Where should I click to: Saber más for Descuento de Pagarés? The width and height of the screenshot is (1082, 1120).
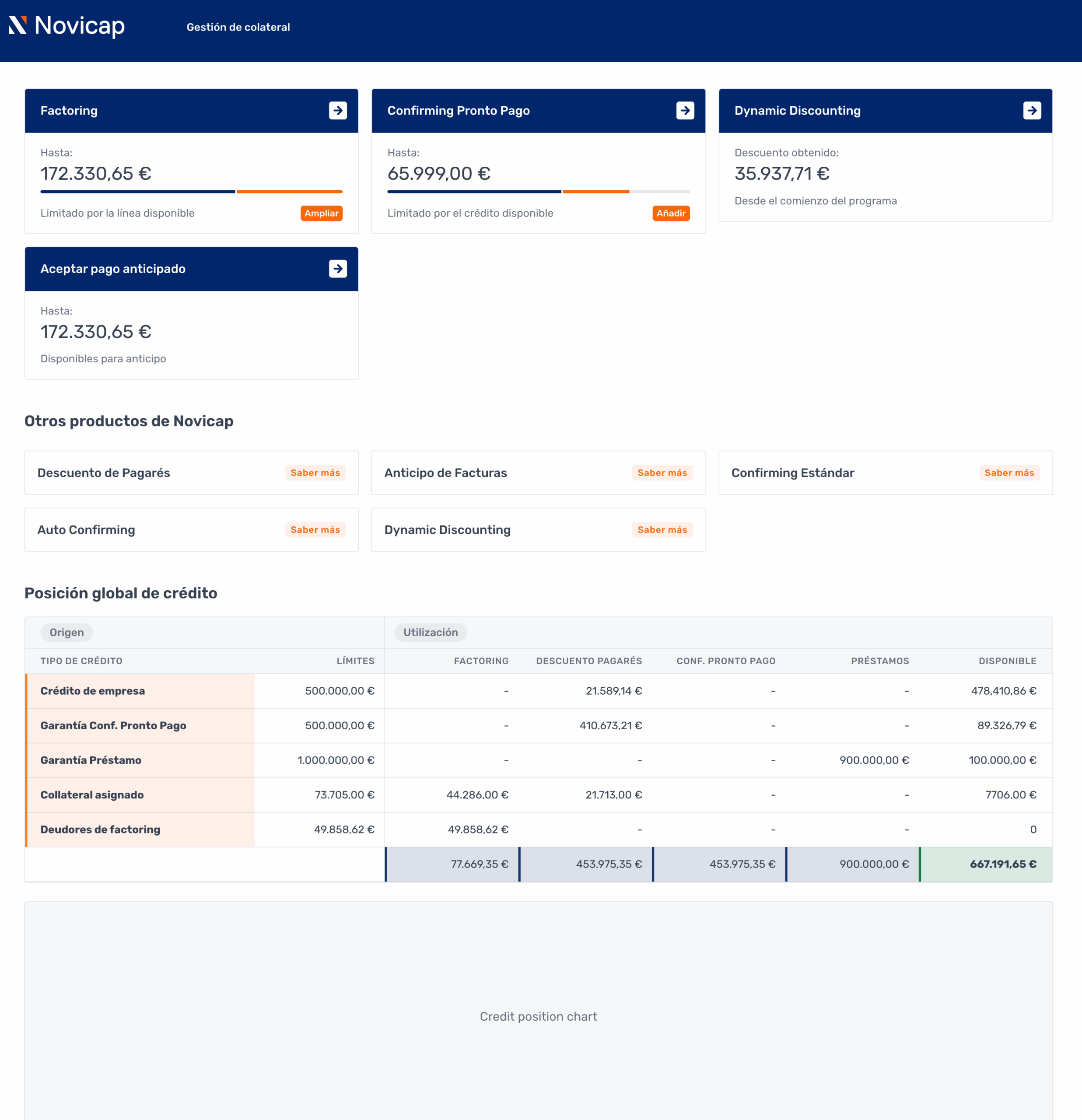coord(315,472)
